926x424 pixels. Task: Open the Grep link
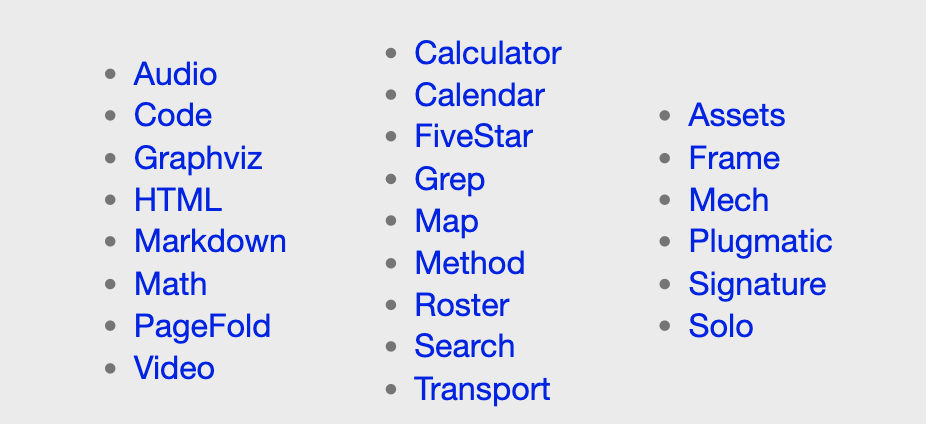[449, 180]
